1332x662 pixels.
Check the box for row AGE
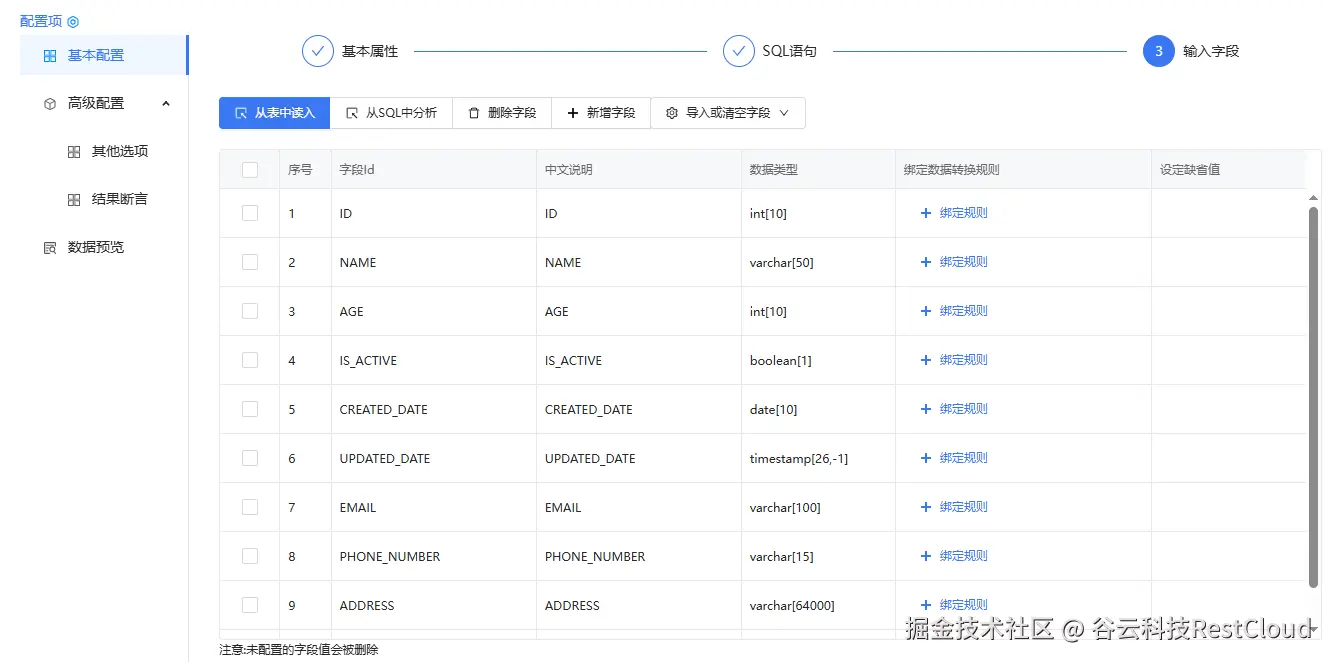click(x=250, y=311)
